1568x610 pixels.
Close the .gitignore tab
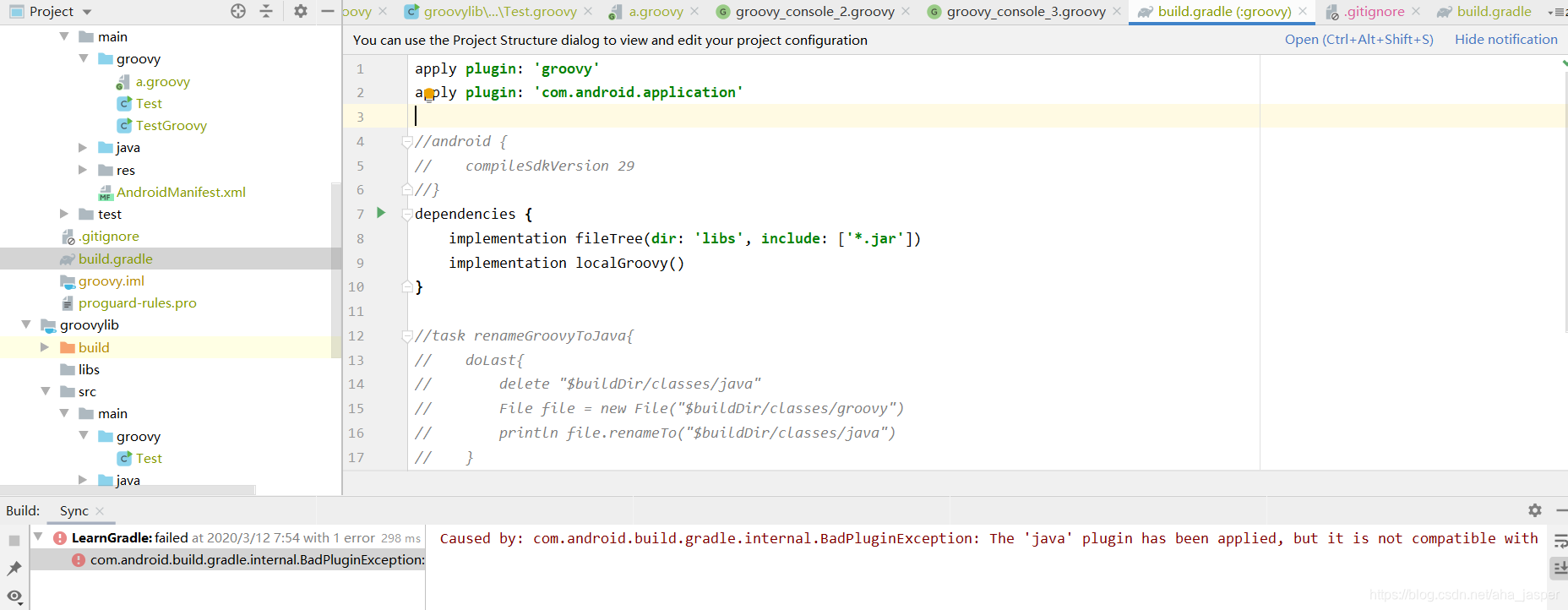[x=1416, y=11]
